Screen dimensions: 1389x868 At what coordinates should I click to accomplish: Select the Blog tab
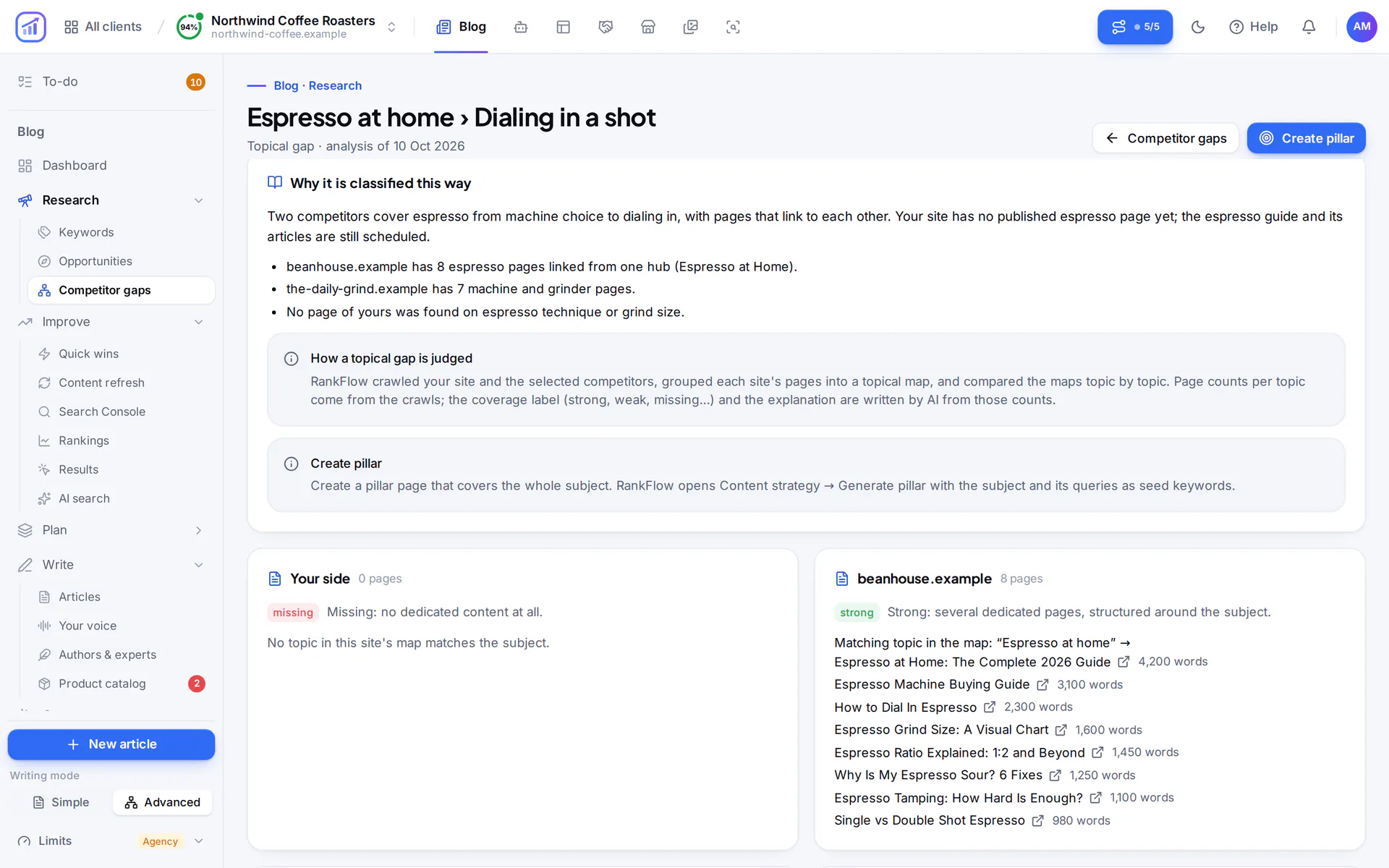pyautogui.click(x=461, y=27)
